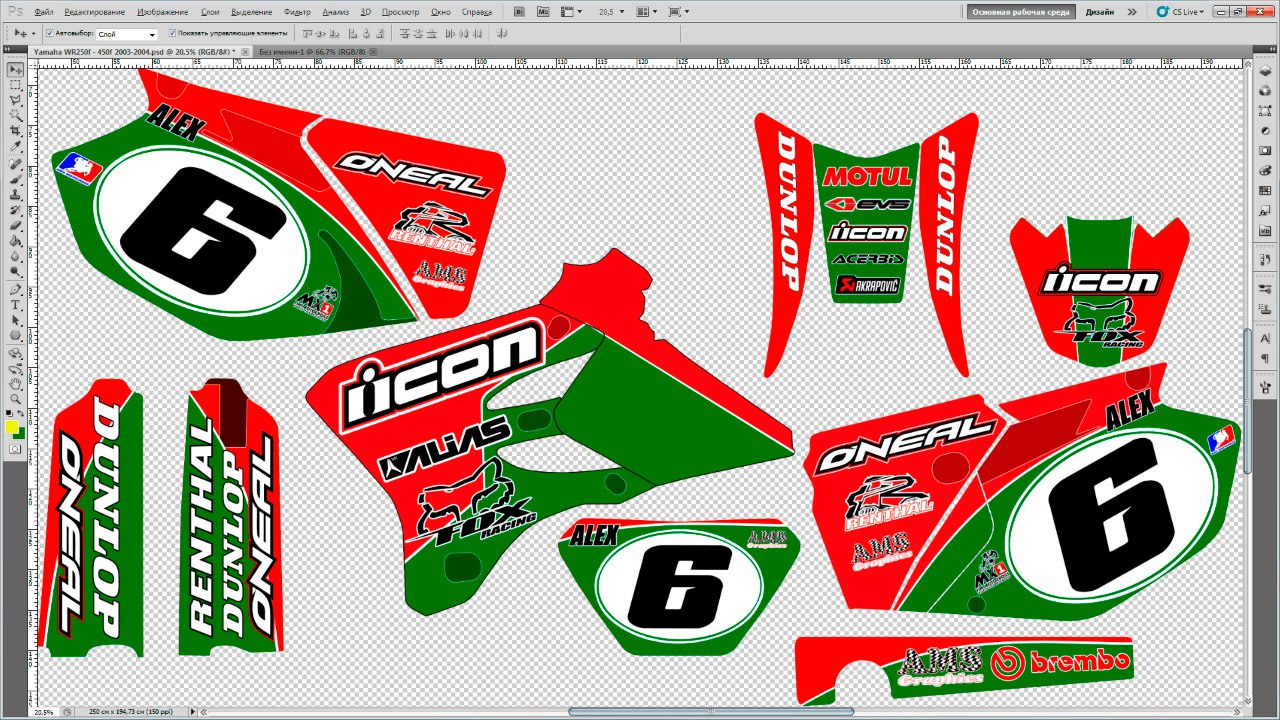Select the Rectangular Marquee tool

coord(16,86)
